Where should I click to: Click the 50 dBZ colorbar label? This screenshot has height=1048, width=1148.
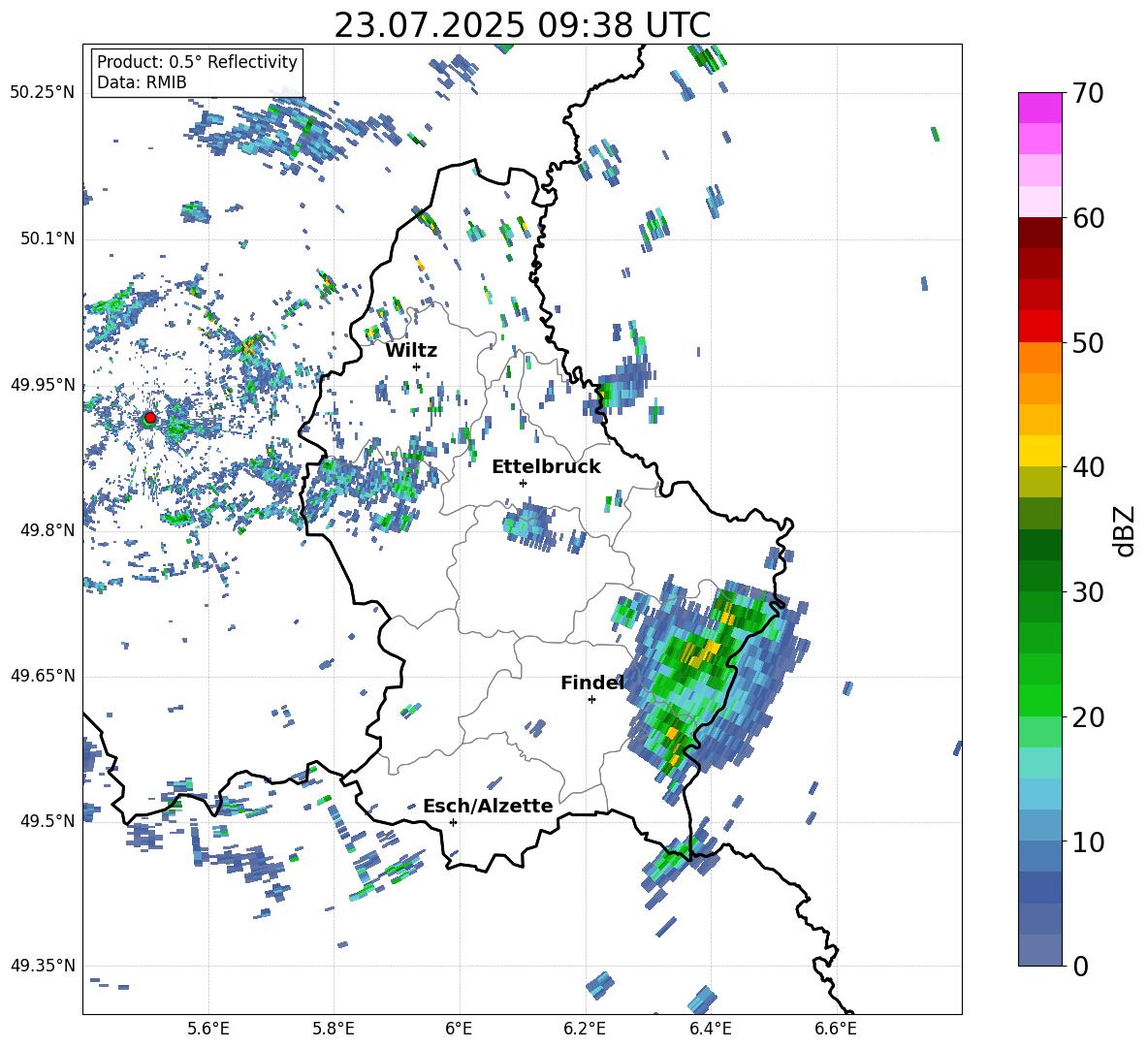[x=1087, y=342]
